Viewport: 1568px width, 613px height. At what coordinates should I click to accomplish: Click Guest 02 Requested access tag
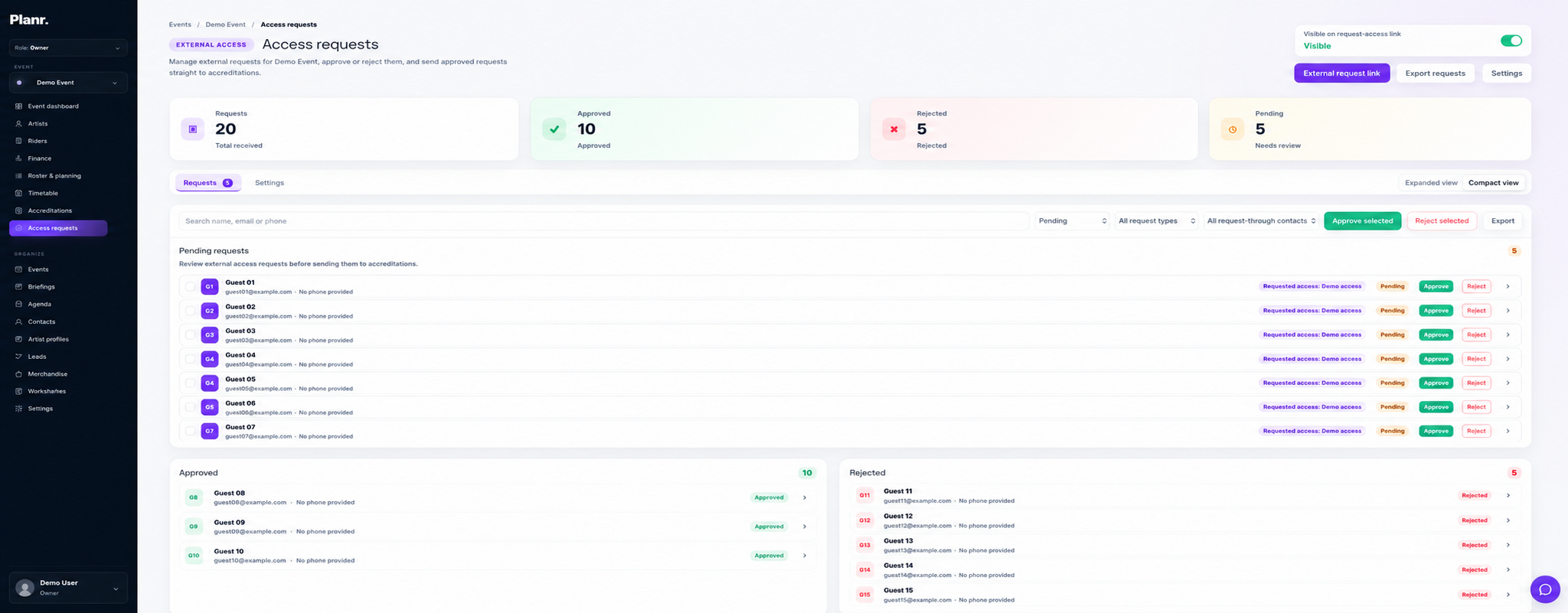coord(1312,311)
